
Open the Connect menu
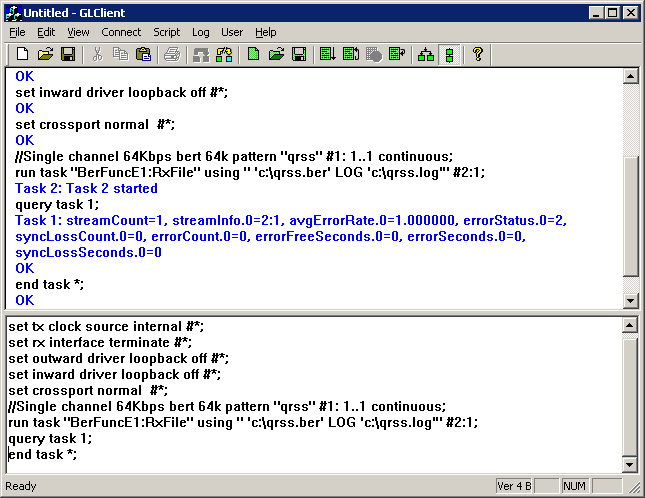121,32
